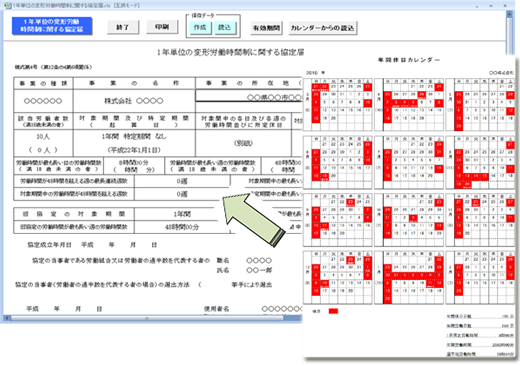Click the large green arrow graphic
The width and height of the screenshot is (520, 366).
point(253,219)
